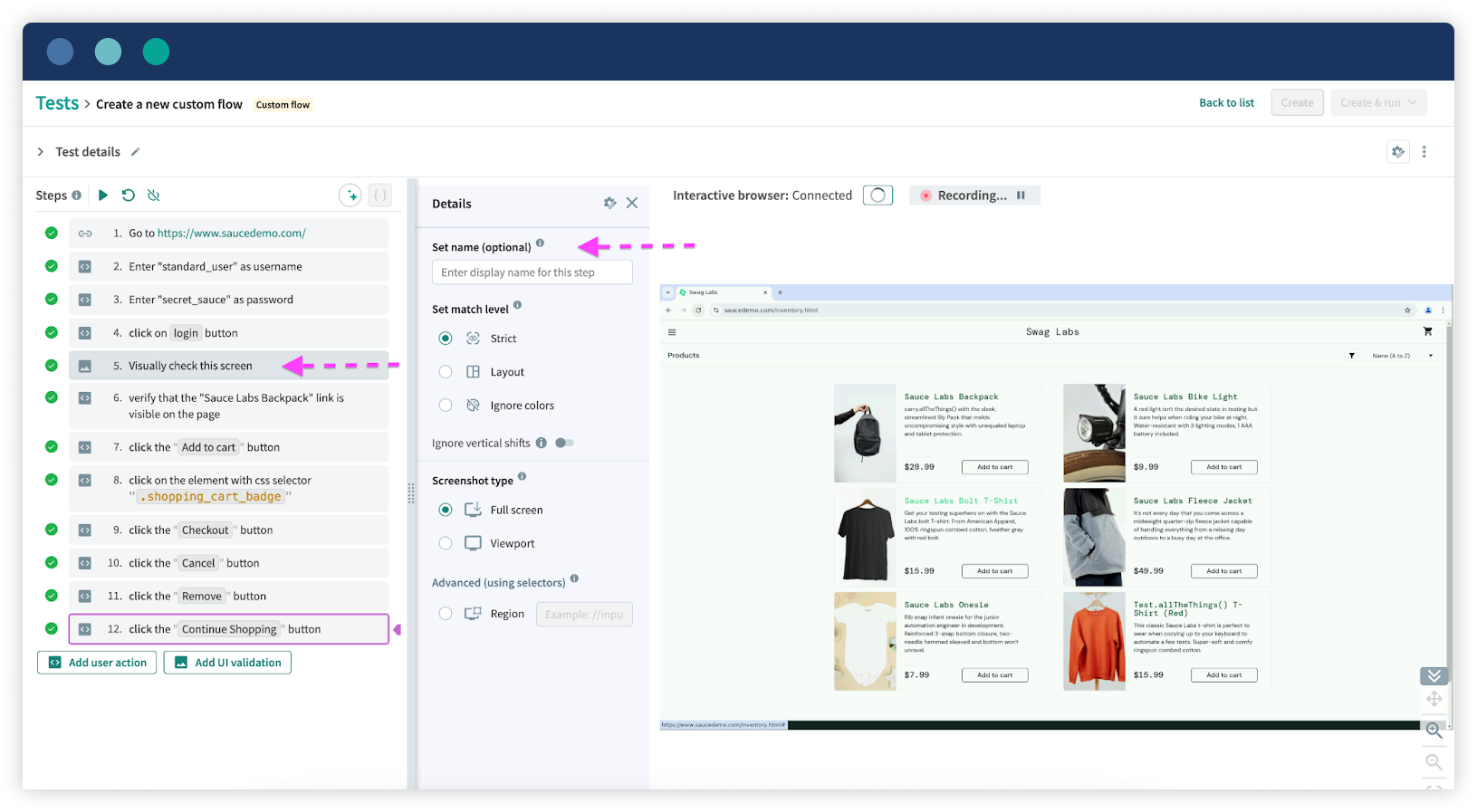Select Full screen screenshot type
The height and width of the screenshot is (812, 1477).
(446, 511)
